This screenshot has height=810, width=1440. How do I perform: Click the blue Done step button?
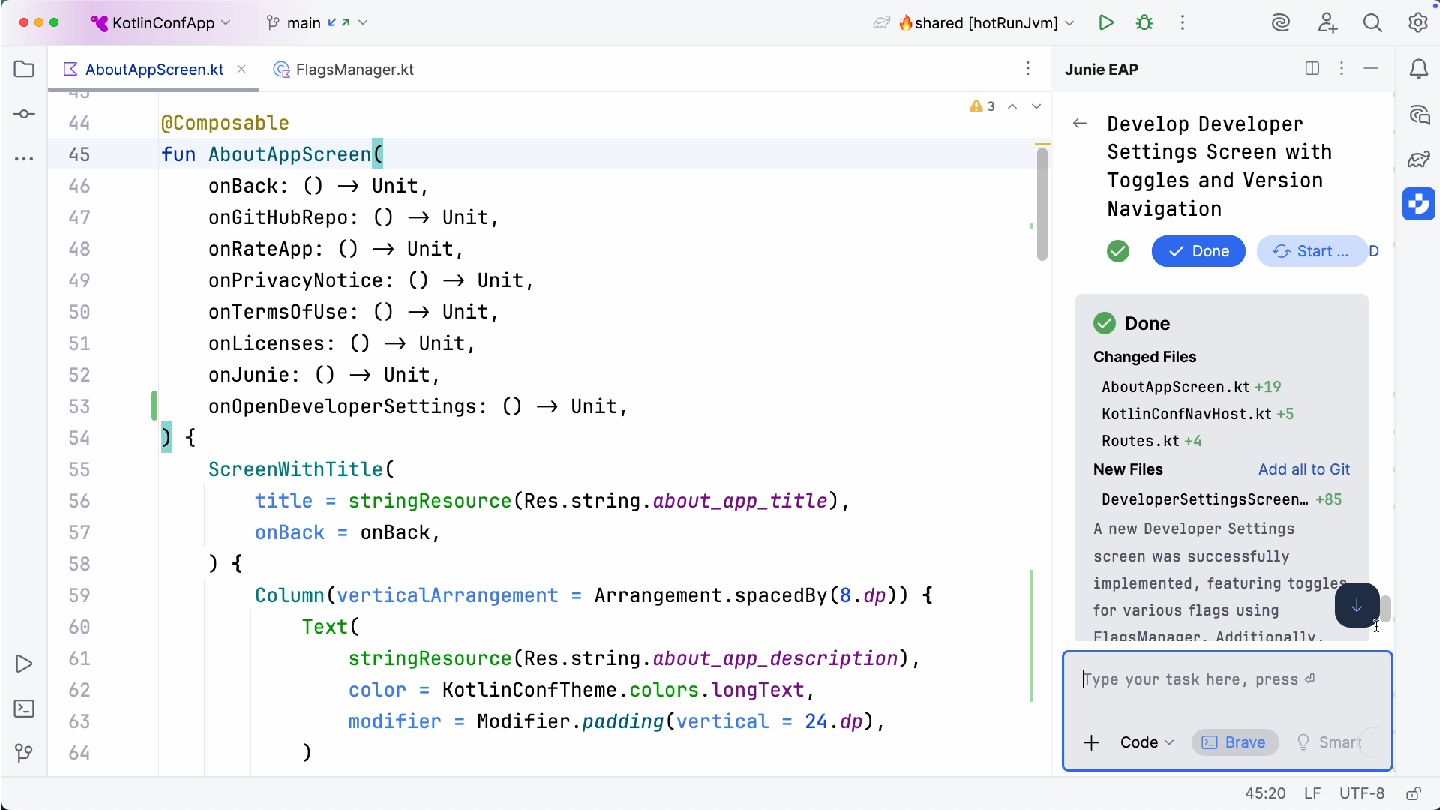pos(1199,251)
